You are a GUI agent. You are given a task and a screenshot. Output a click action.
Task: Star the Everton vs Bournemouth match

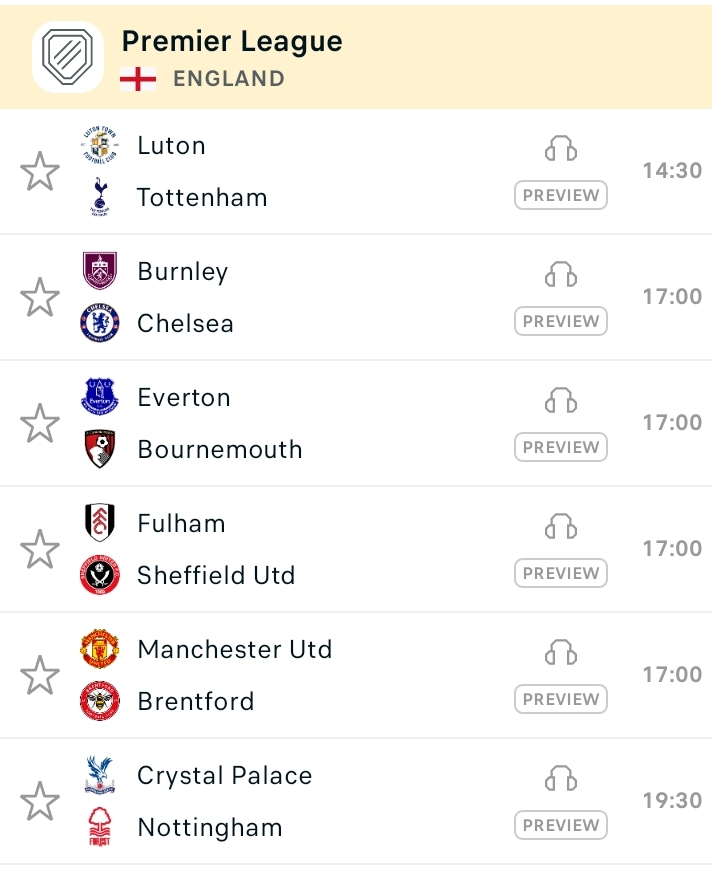point(40,423)
